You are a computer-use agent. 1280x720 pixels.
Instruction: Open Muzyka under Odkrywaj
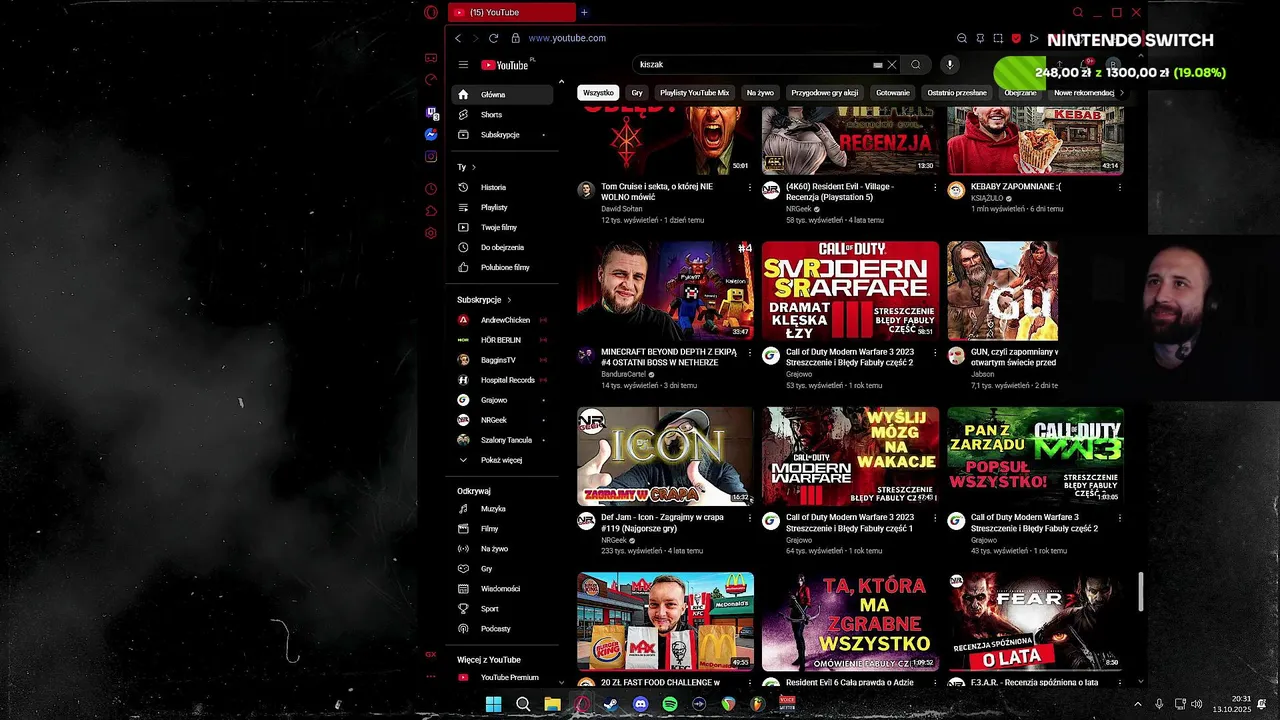[x=501, y=509]
